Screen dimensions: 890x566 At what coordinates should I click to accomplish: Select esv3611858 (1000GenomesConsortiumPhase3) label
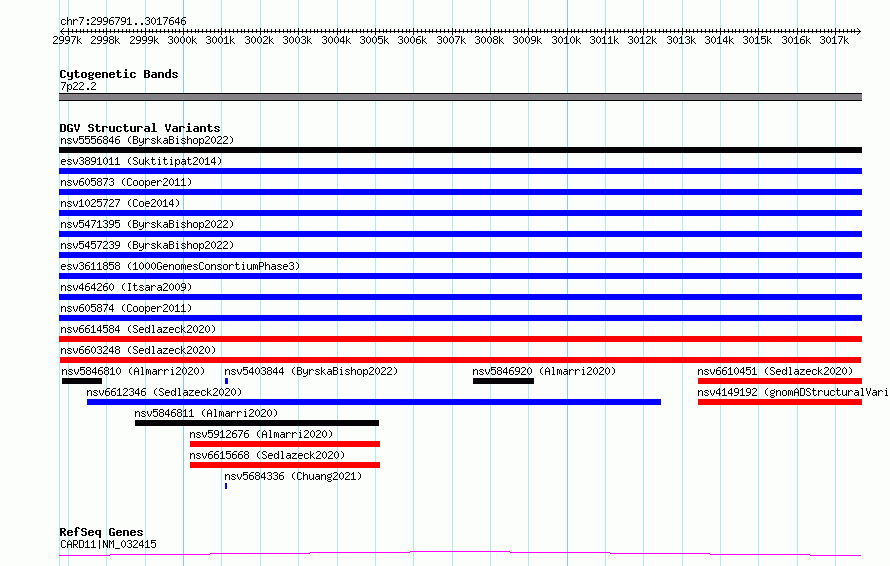click(x=180, y=266)
